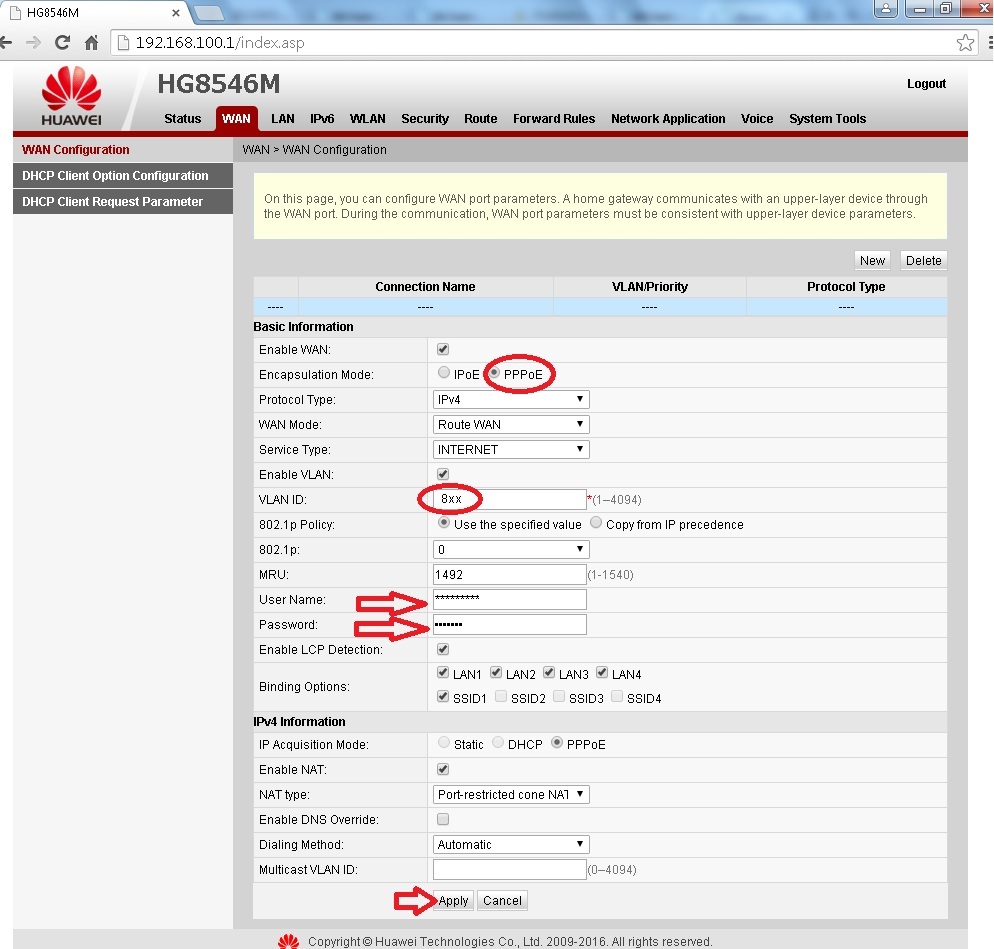Select the IPoE encapsulation radio button
This screenshot has width=994, height=949.
pos(444,374)
